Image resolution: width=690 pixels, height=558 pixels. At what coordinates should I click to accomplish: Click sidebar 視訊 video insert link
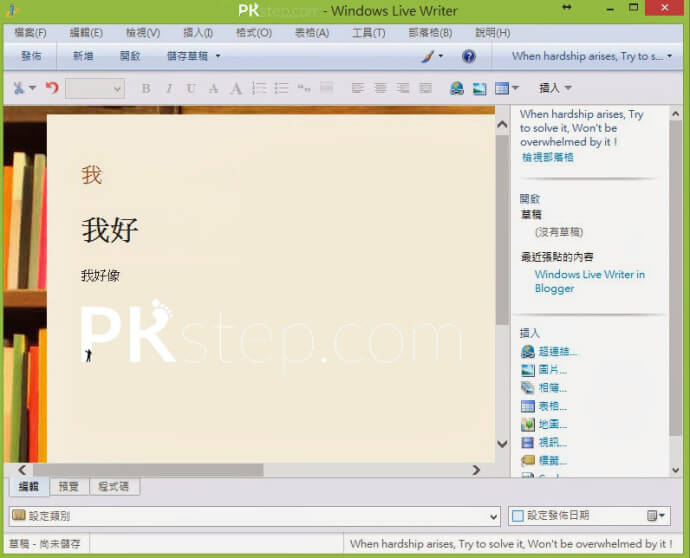click(x=552, y=442)
